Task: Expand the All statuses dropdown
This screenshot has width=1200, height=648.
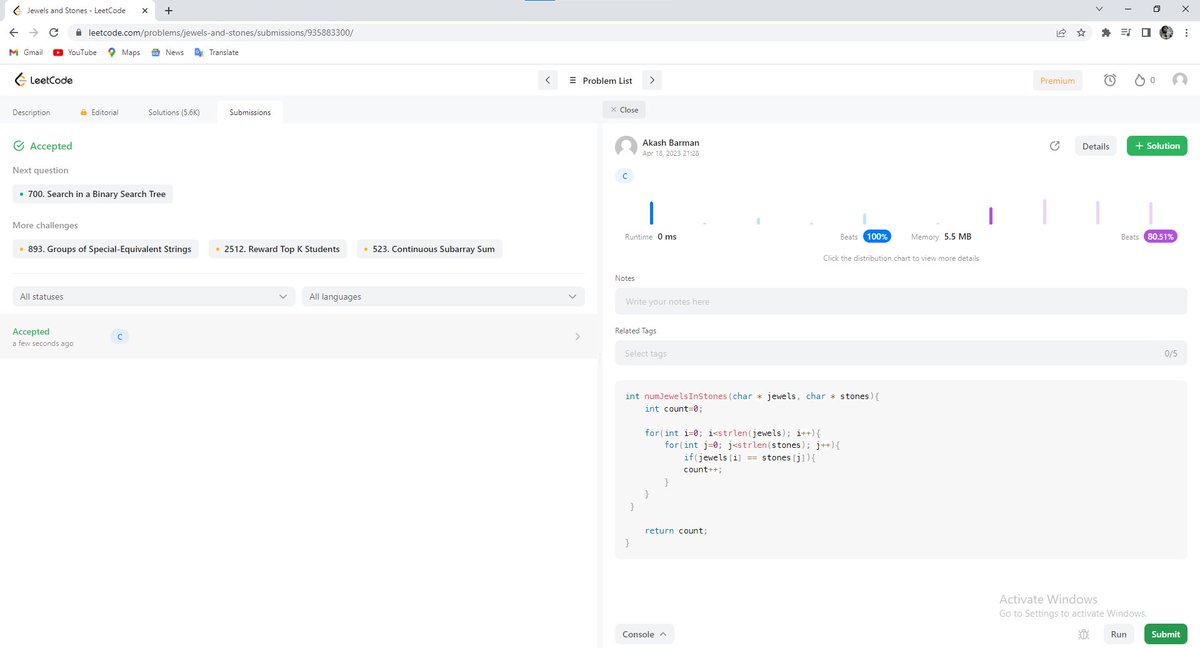Action: (x=154, y=296)
